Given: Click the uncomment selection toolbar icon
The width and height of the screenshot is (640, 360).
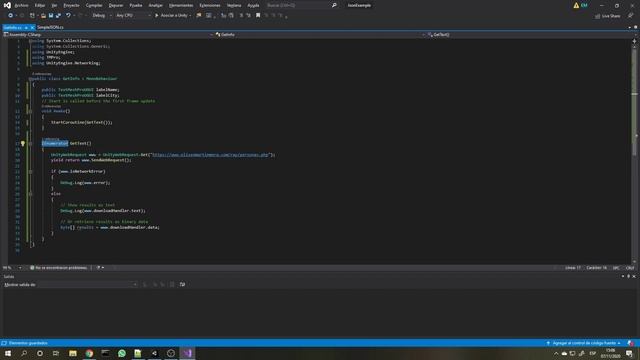Looking at the screenshot, I should click(248, 16).
